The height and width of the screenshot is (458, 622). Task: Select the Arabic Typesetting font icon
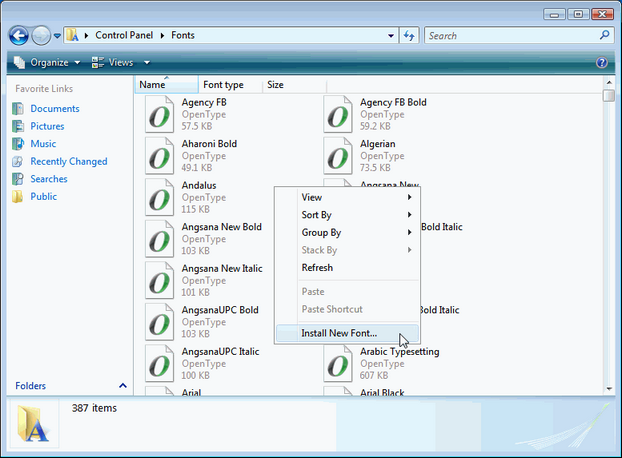pos(338,364)
